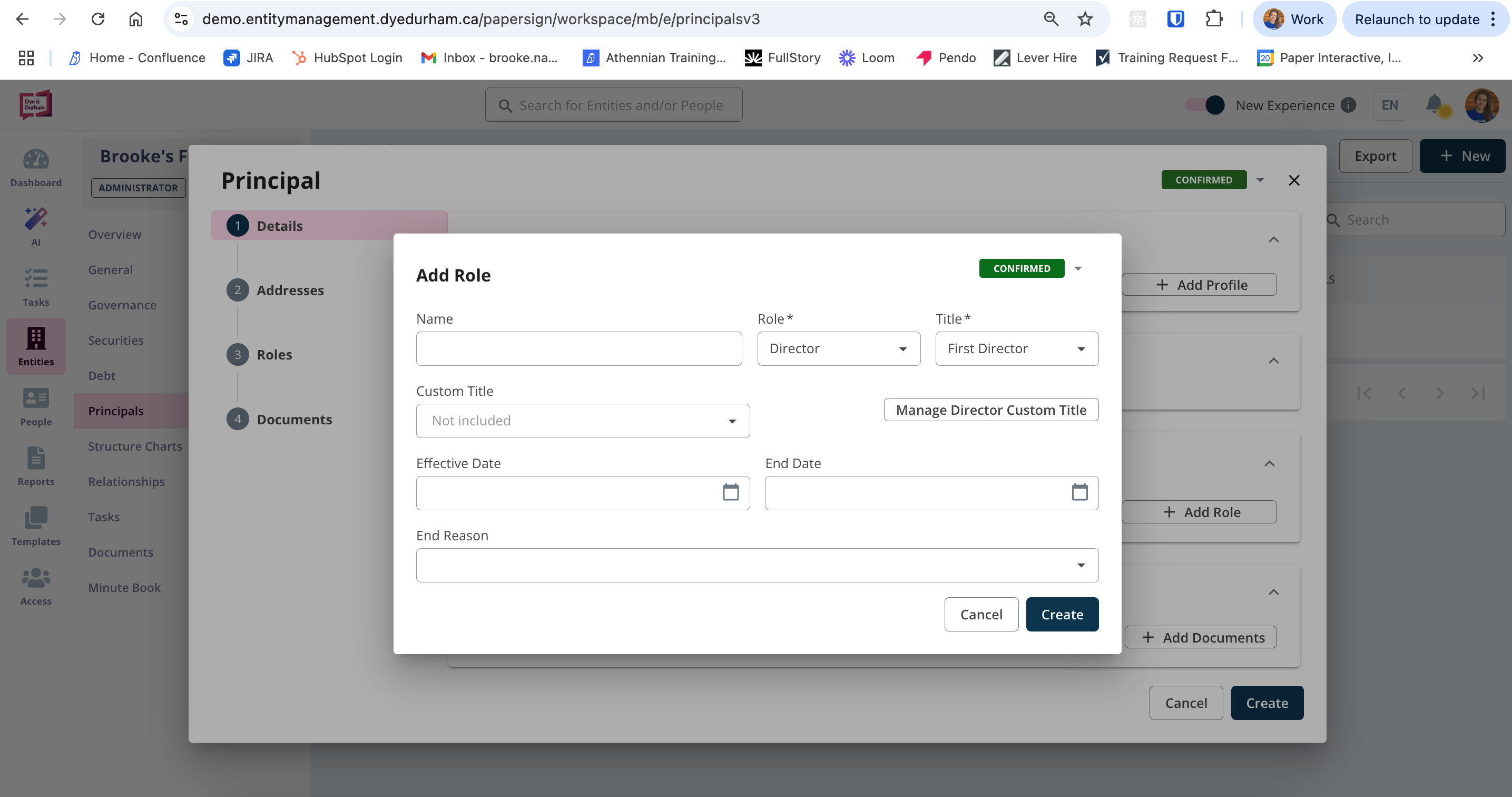Zoom the page with the magnifier icon in the address bar

click(x=1050, y=19)
